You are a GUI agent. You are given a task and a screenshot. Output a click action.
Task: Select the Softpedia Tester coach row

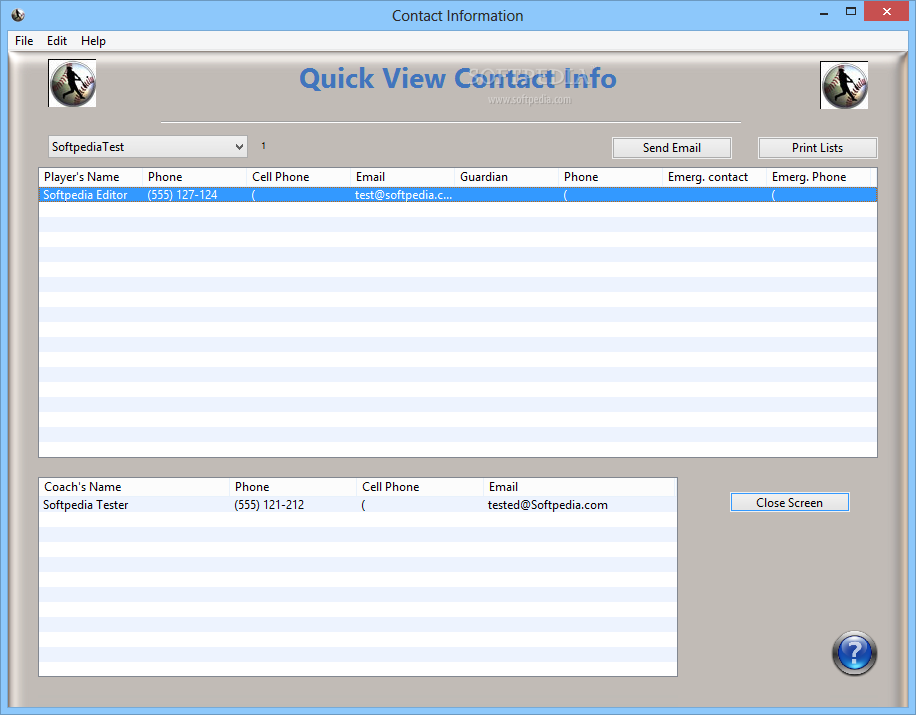[358, 505]
